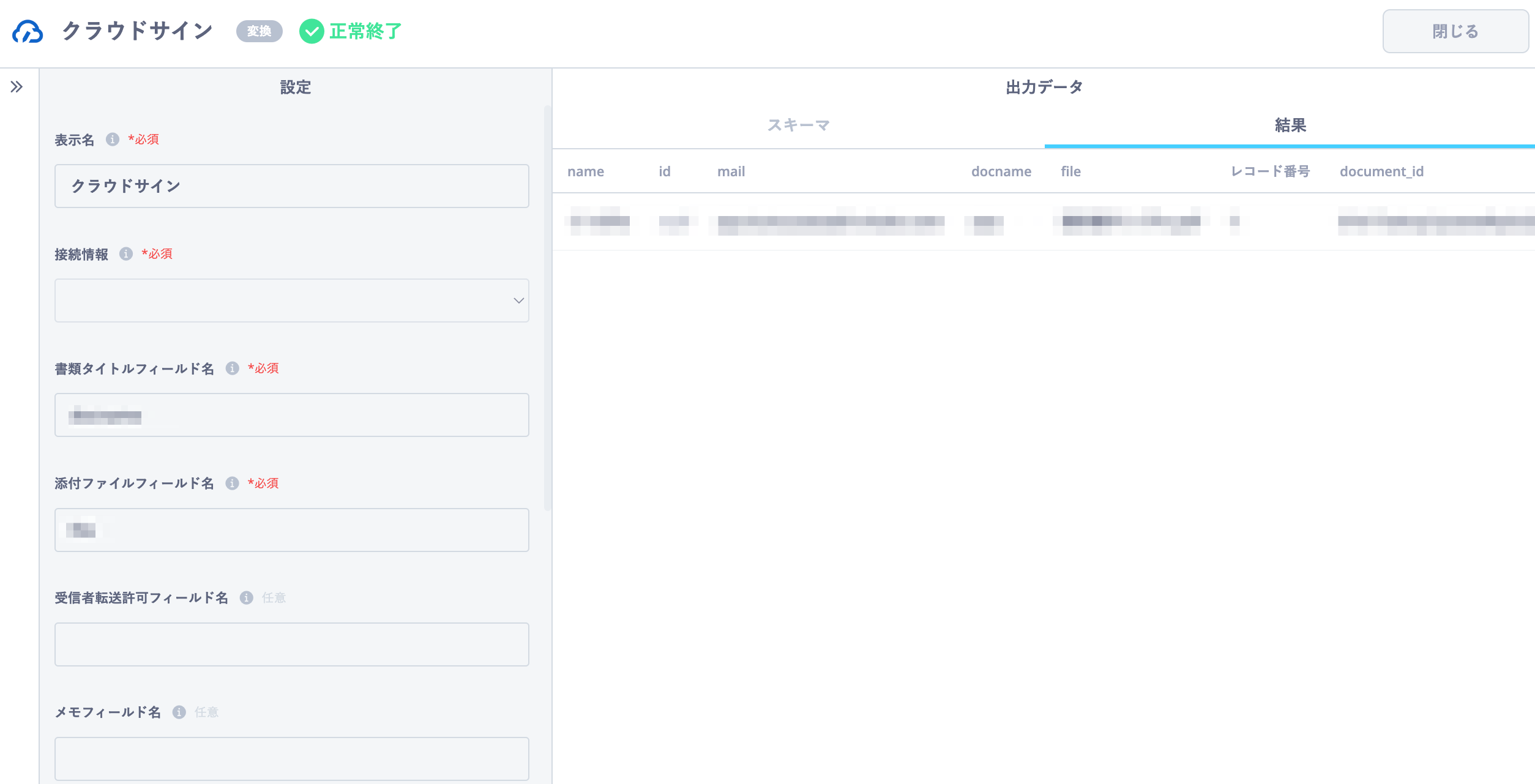Switch to the スキーマ tab
This screenshot has width=1535, height=784.
pos(799,125)
